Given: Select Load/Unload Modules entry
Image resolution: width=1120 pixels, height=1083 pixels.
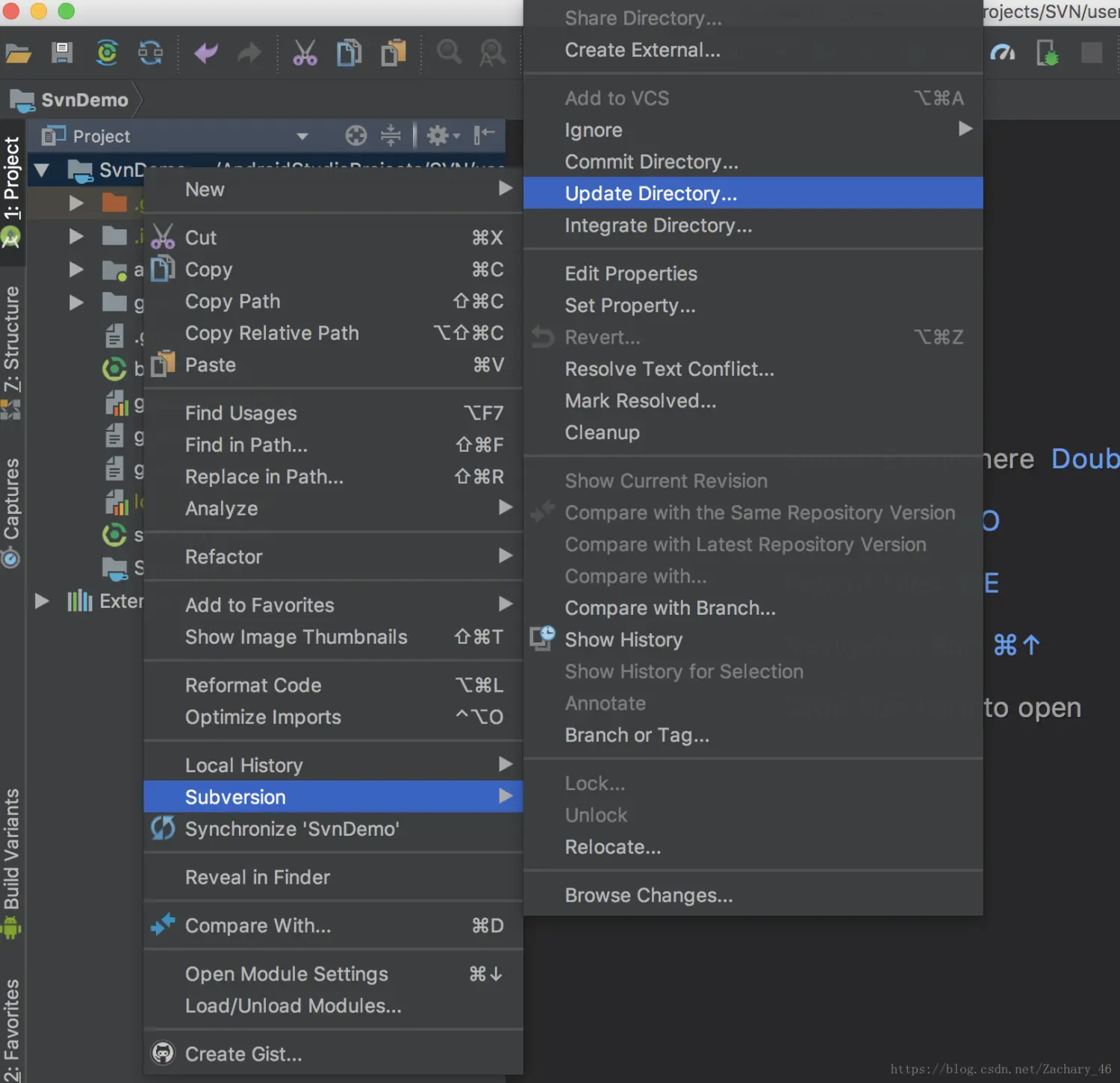Looking at the screenshot, I should pos(333,1006).
